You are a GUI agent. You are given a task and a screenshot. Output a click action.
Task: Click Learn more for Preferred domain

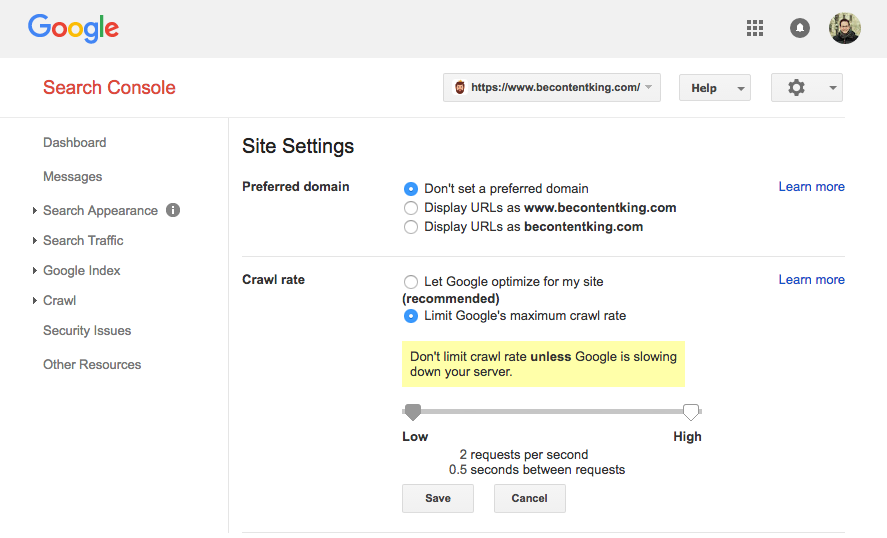coord(811,187)
